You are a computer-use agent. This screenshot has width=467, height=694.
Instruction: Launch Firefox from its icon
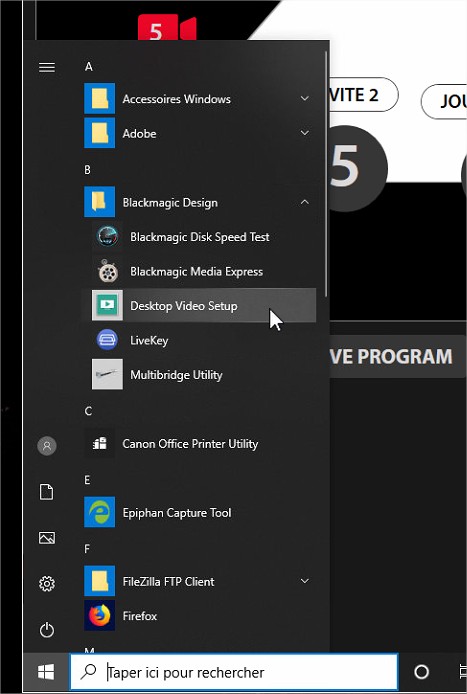[x=100, y=616]
